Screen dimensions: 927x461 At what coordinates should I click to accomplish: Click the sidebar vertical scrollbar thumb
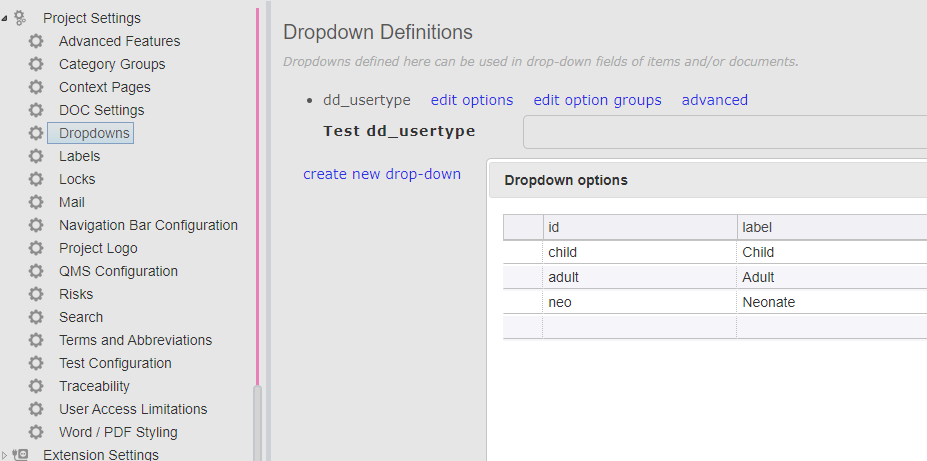point(257,420)
